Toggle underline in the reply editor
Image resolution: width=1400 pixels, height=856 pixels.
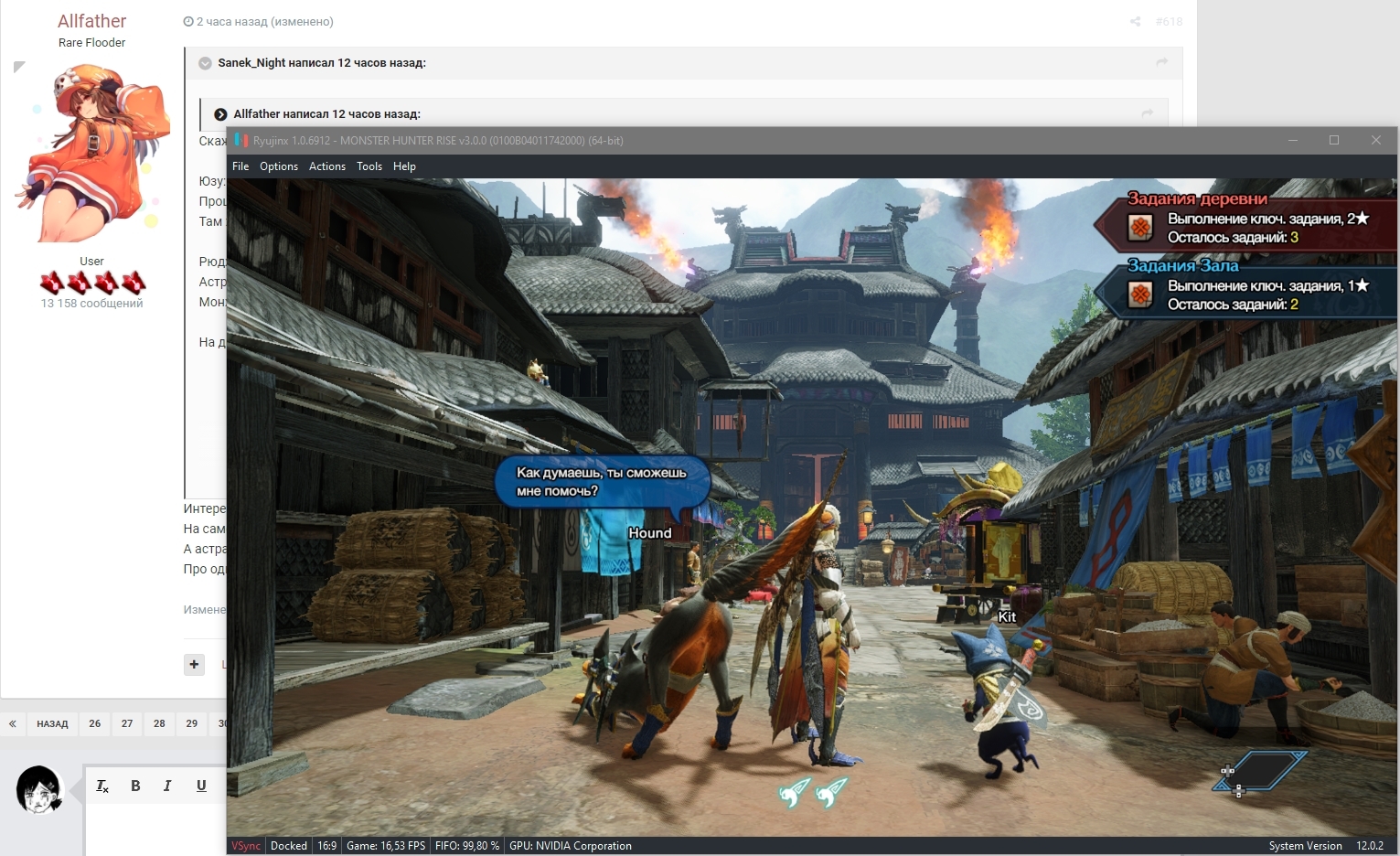(201, 786)
